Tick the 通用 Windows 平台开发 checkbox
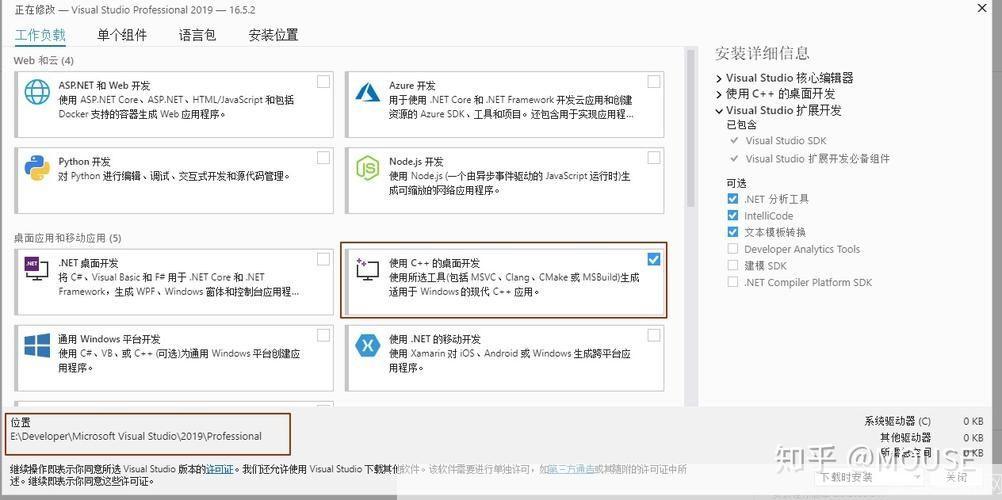The height and width of the screenshot is (500, 1002). (x=323, y=335)
